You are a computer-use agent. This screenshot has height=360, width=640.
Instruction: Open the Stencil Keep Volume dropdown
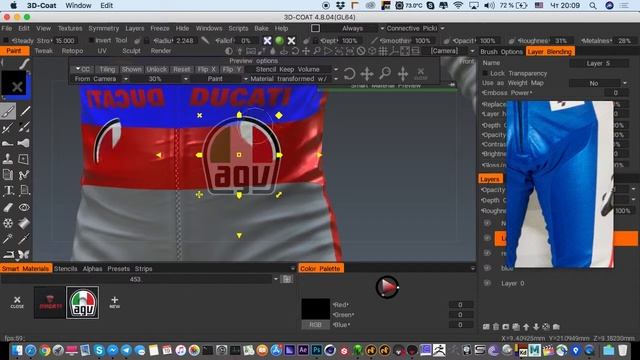293,69
